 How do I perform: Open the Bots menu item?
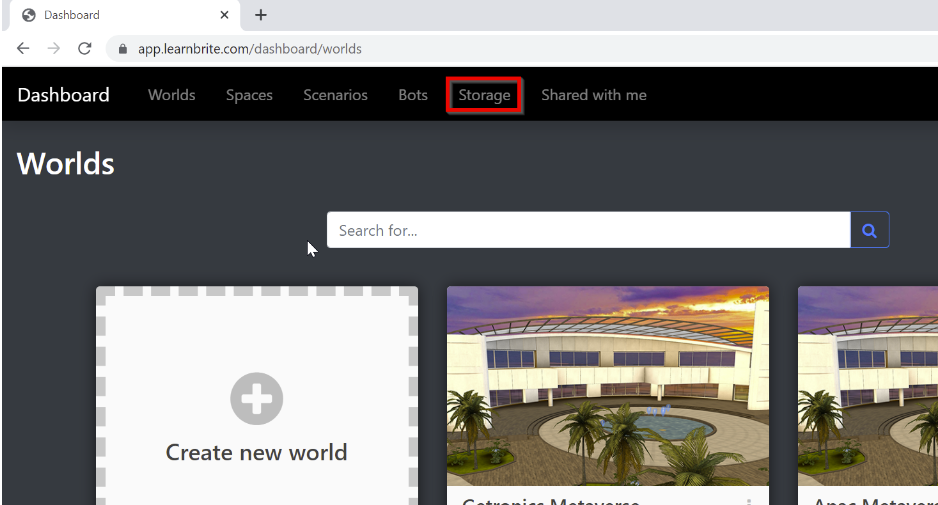(413, 95)
